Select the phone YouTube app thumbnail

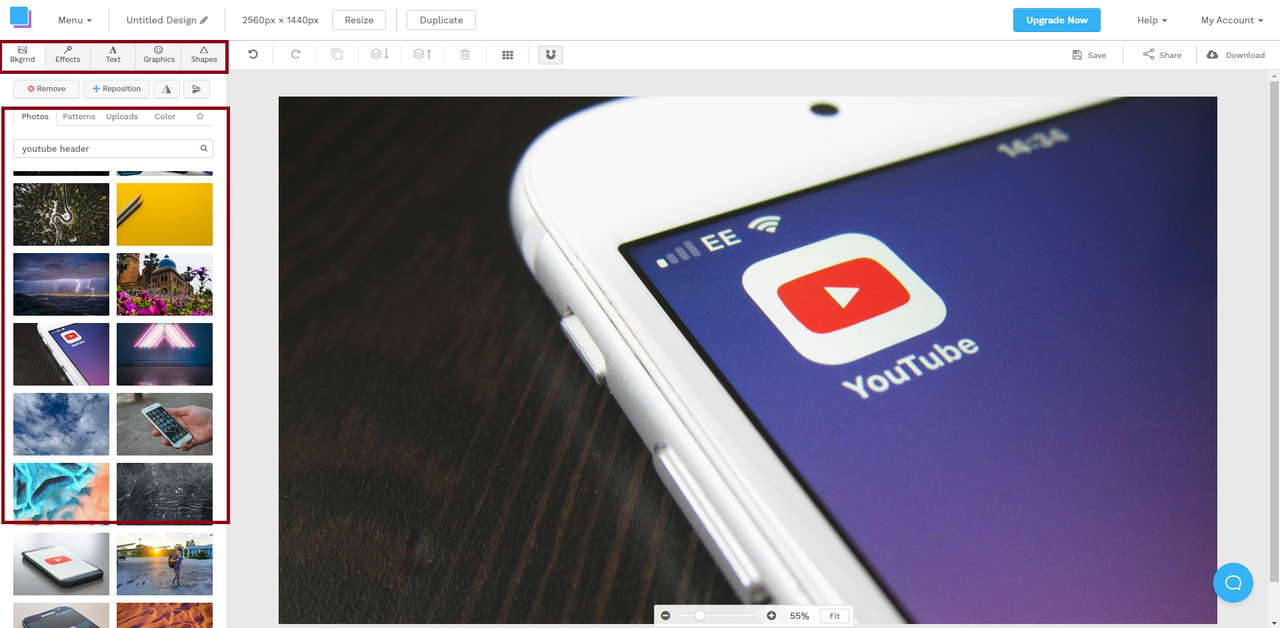pyautogui.click(x=61, y=354)
